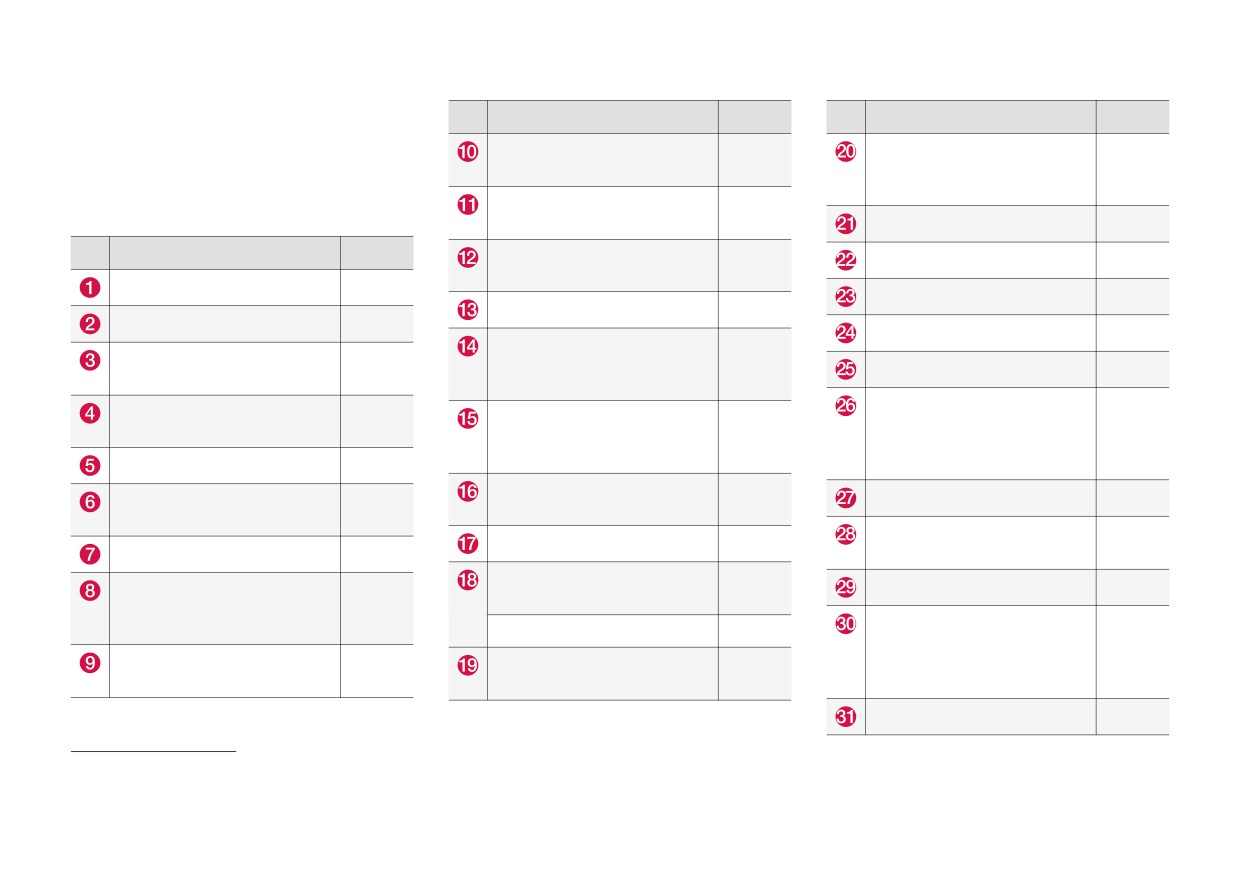This screenshot has height=872, width=1239.
Task: Click the number 5 circle icon
Action: (x=90, y=466)
